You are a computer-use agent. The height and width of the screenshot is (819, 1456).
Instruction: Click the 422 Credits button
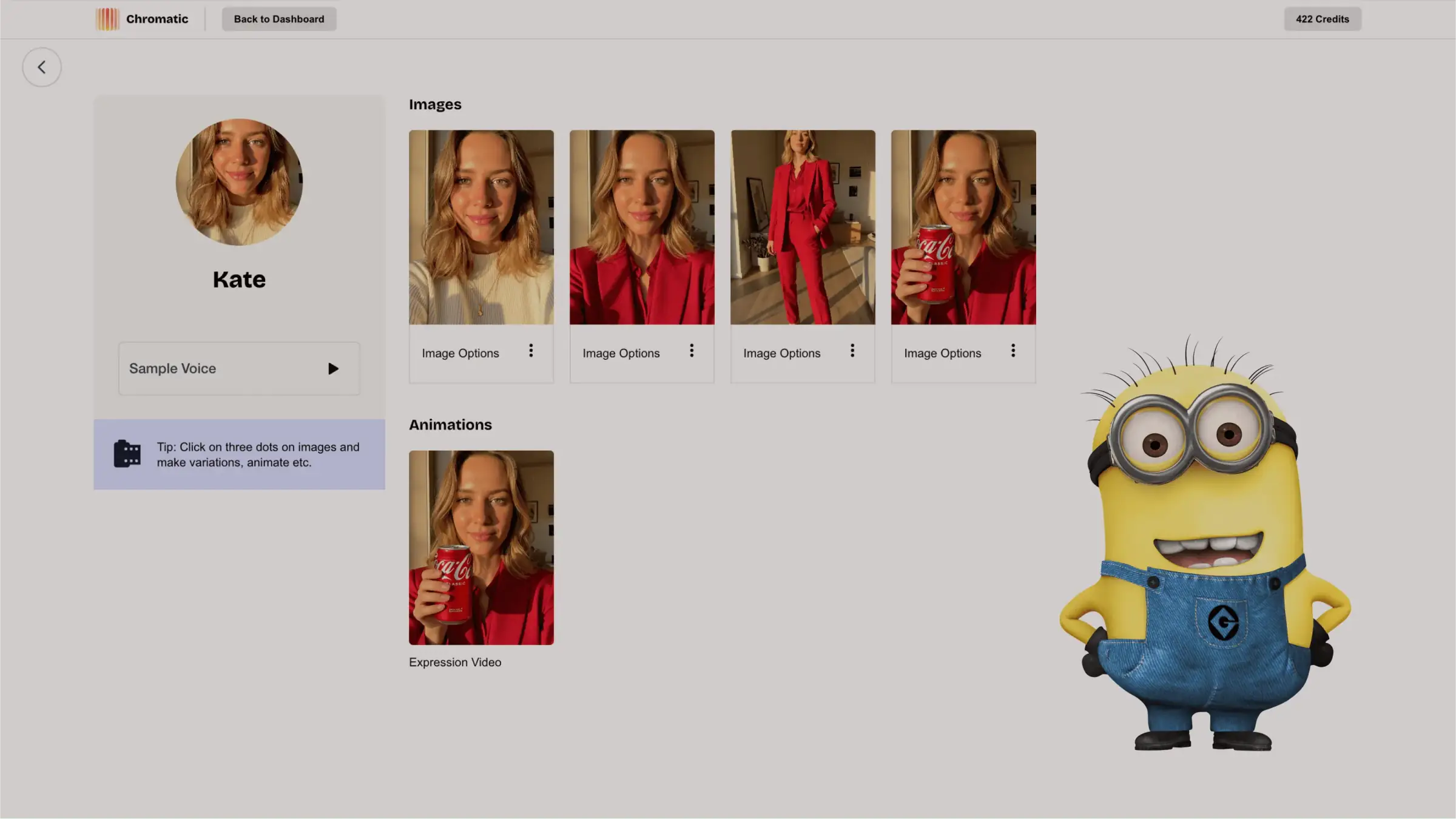click(1322, 19)
